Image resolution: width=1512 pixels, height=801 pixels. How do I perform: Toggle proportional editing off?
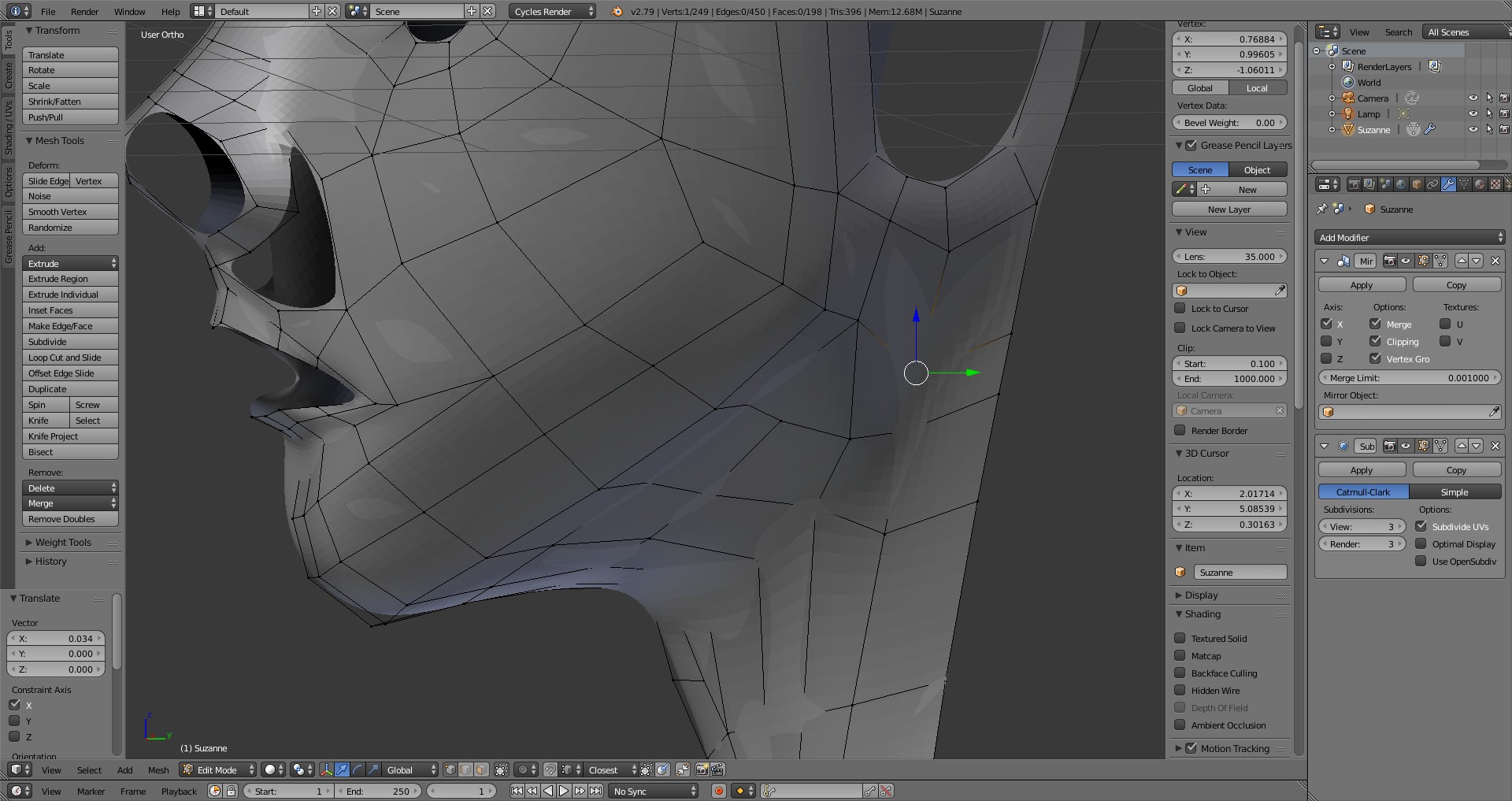(x=523, y=769)
